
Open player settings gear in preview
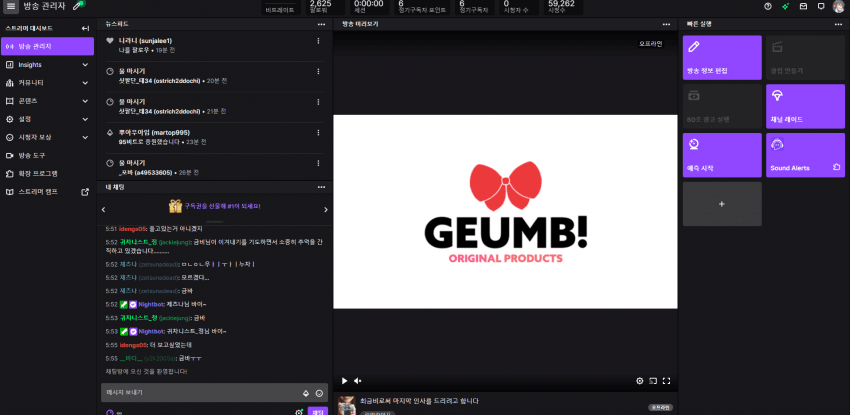640,381
